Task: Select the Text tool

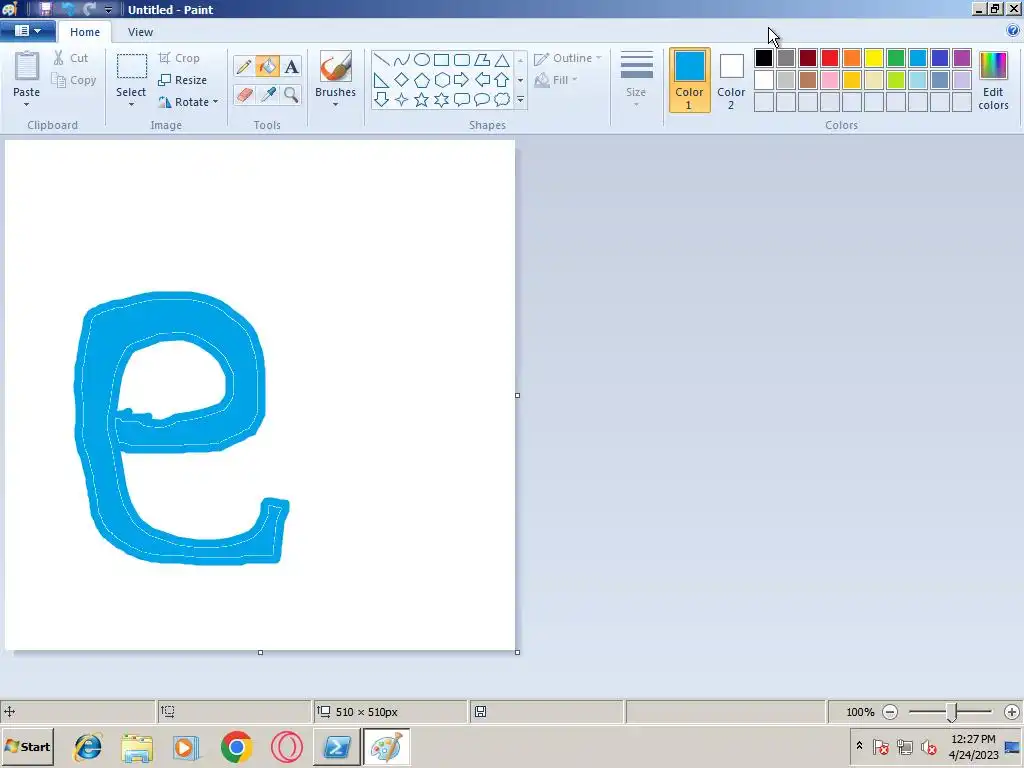Action: (x=291, y=67)
